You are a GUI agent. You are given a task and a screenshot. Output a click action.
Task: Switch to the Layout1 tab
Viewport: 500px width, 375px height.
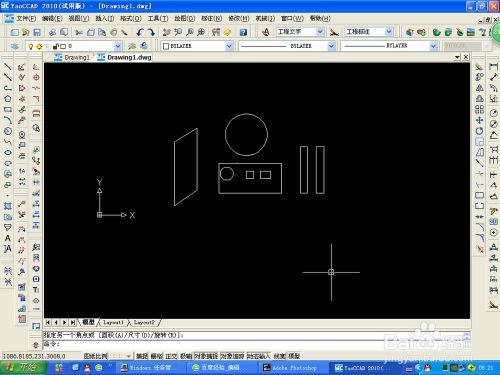click(113, 322)
